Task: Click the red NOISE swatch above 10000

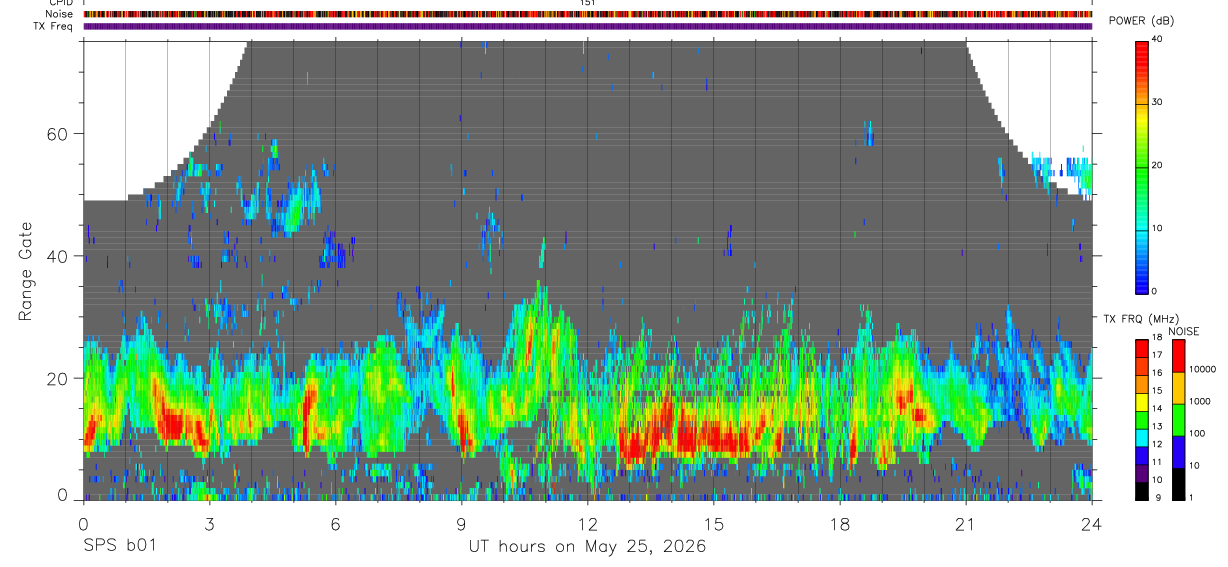Action: pos(1177,355)
